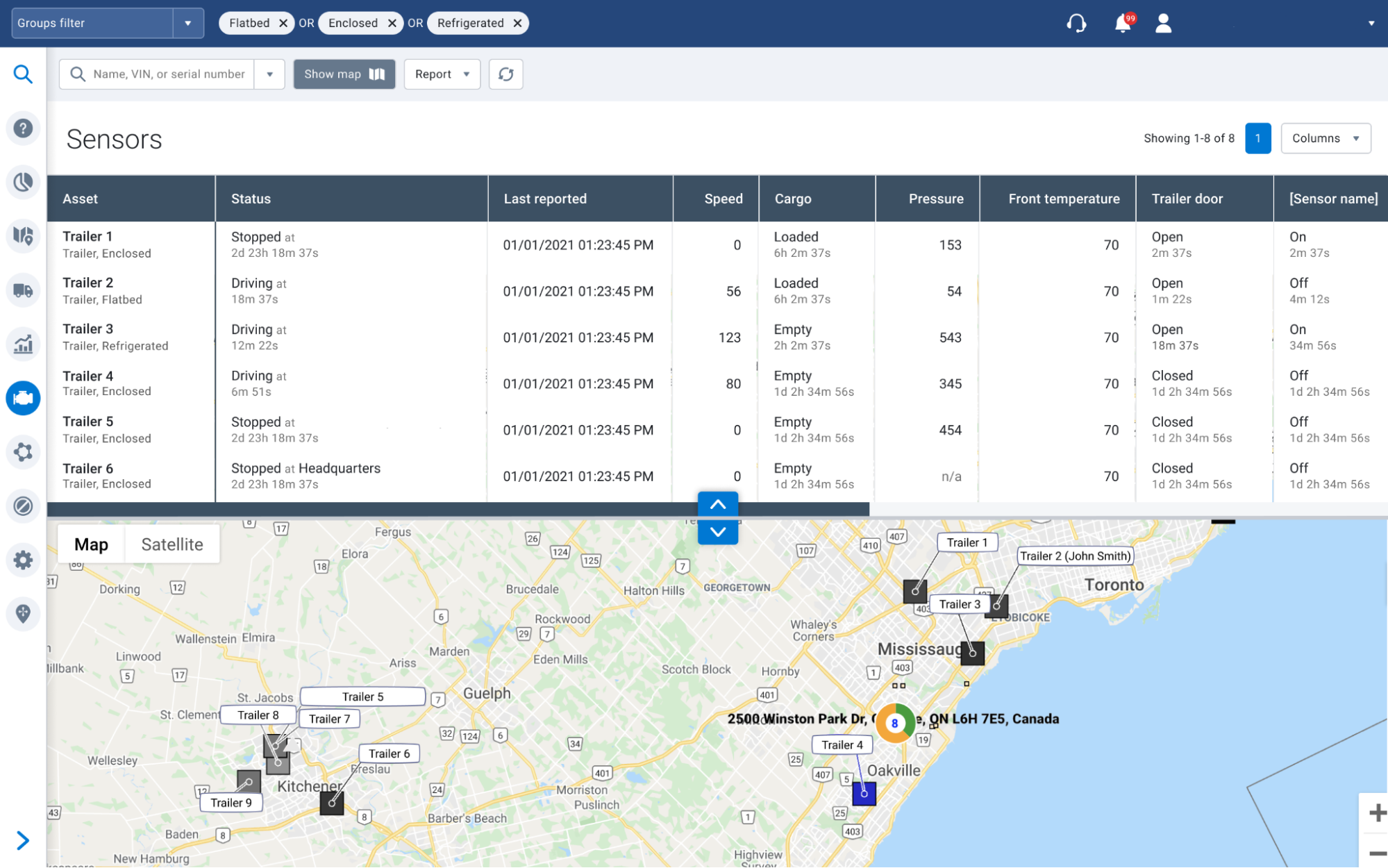
Task: Open the user profile icon
Action: coord(1163,23)
